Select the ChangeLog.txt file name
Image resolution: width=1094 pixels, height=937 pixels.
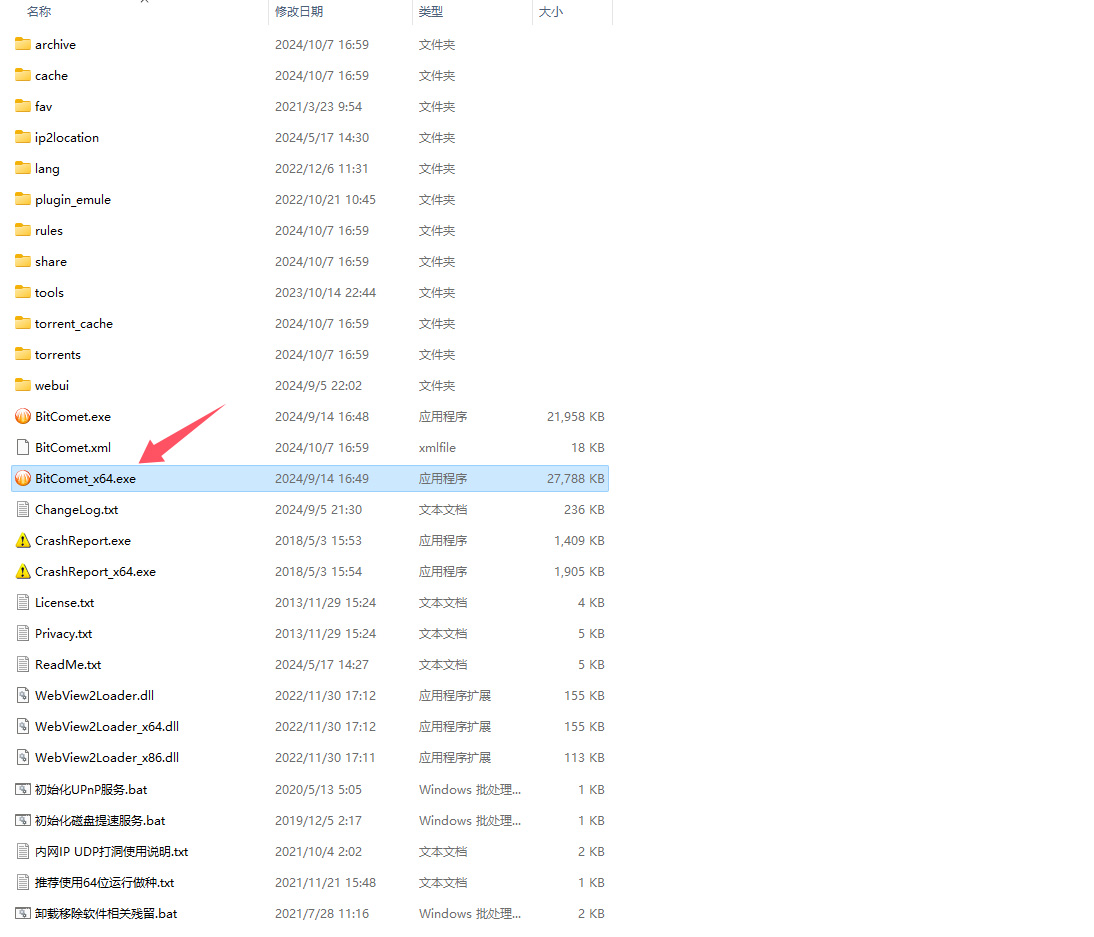point(76,510)
